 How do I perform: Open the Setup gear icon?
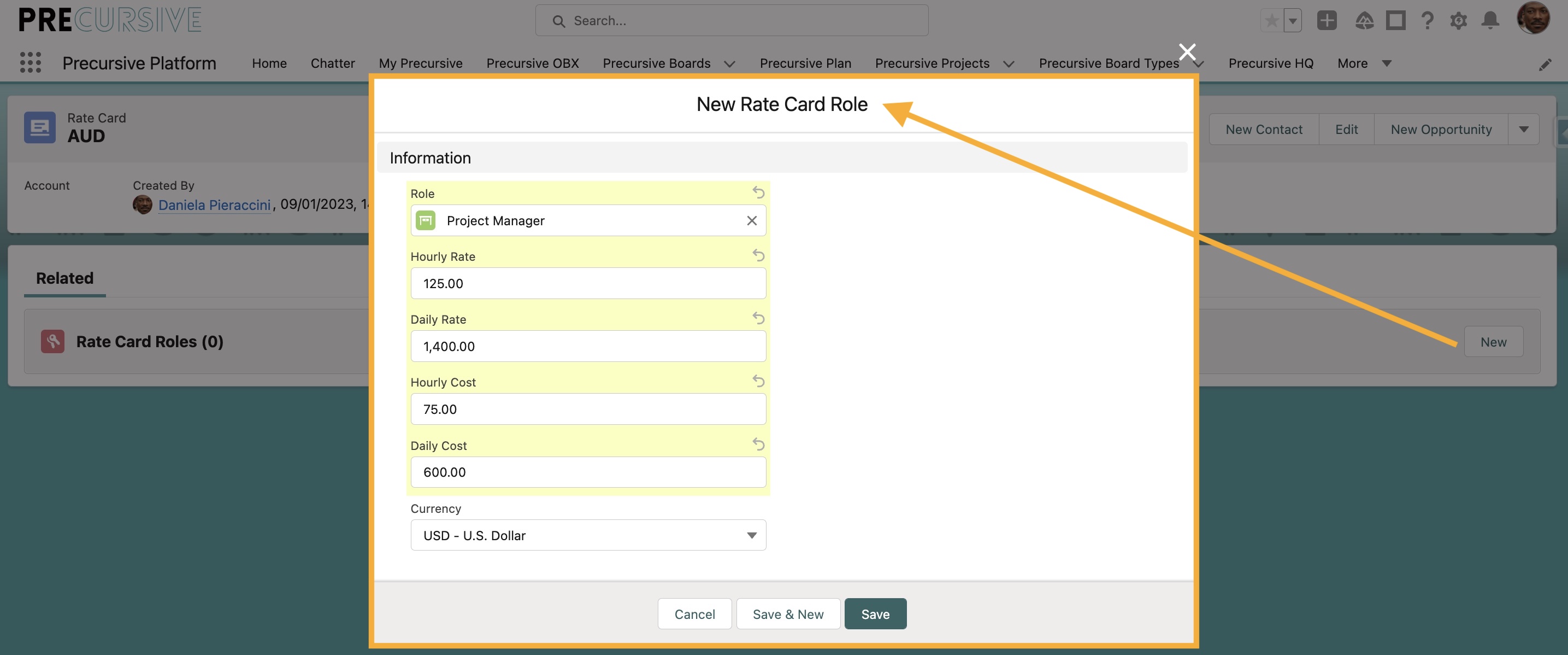click(1458, 21)
